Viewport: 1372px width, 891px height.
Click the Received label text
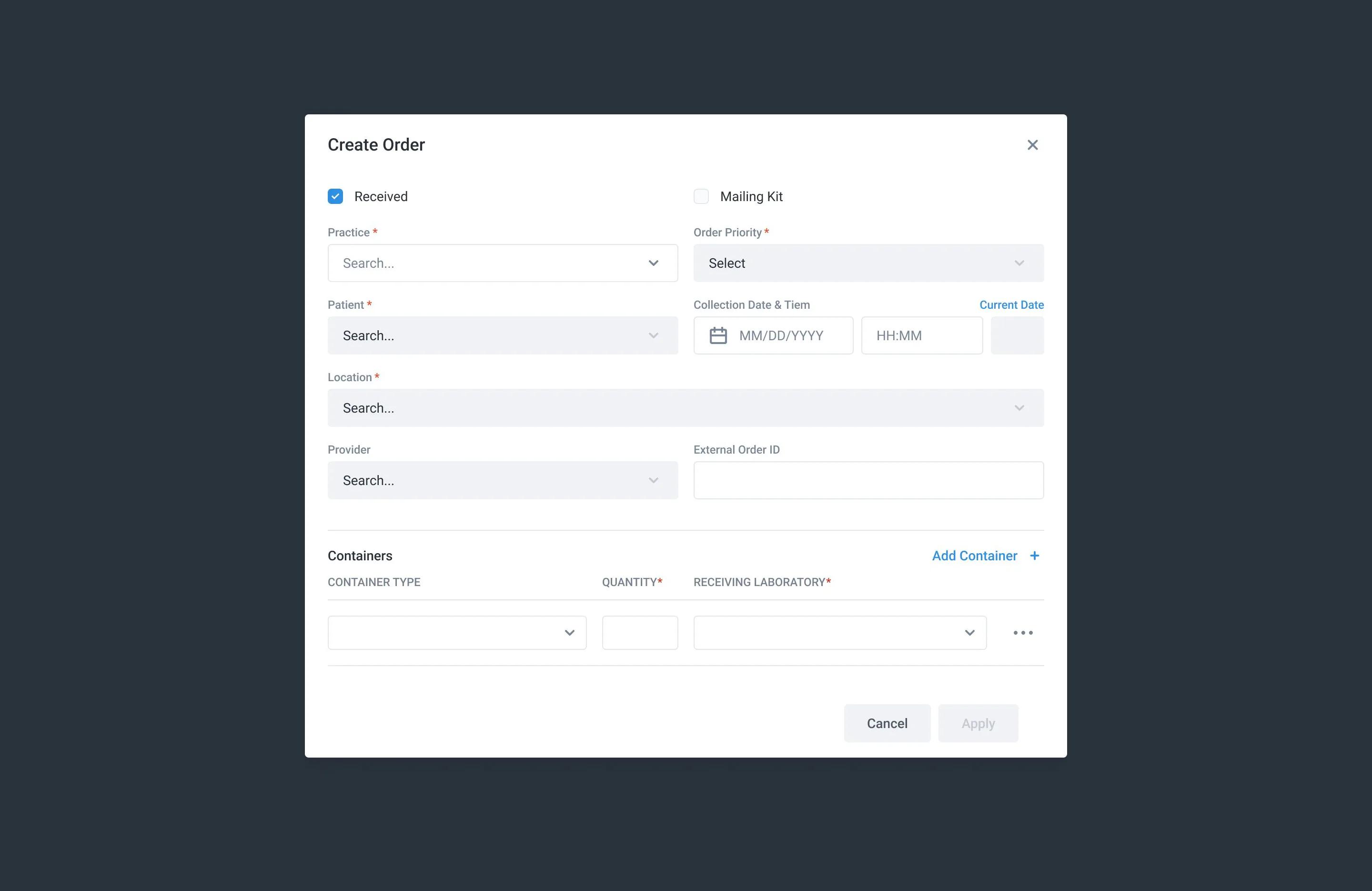pyautogui.click(x=381, y=197)
